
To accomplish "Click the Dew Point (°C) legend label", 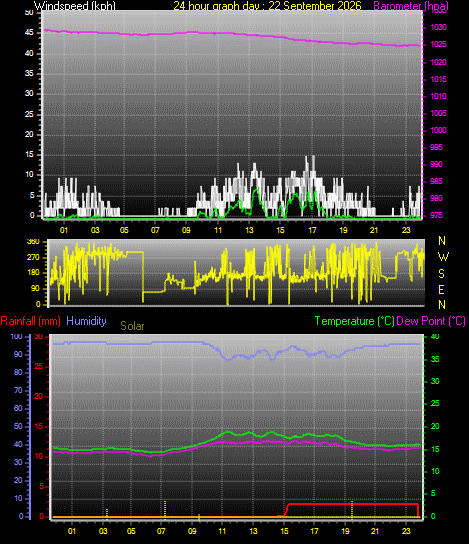I will tap(431, 321).
